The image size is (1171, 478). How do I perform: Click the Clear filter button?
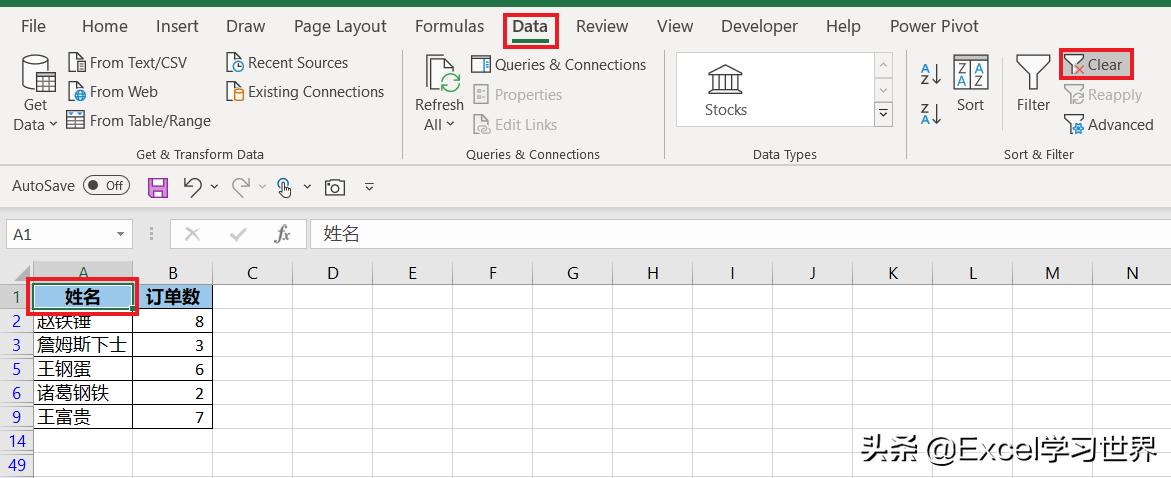click(1095, 65)
